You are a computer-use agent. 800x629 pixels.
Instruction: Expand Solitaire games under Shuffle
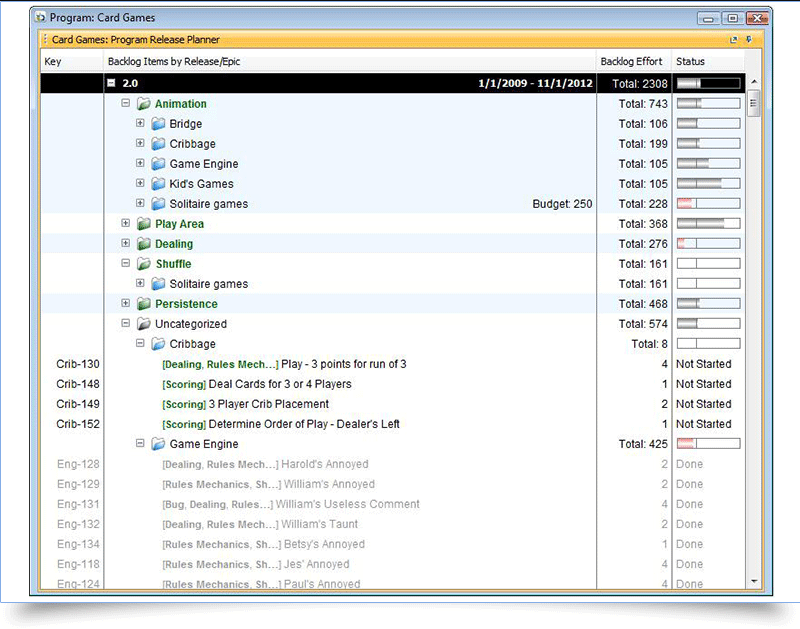[141, 284]
